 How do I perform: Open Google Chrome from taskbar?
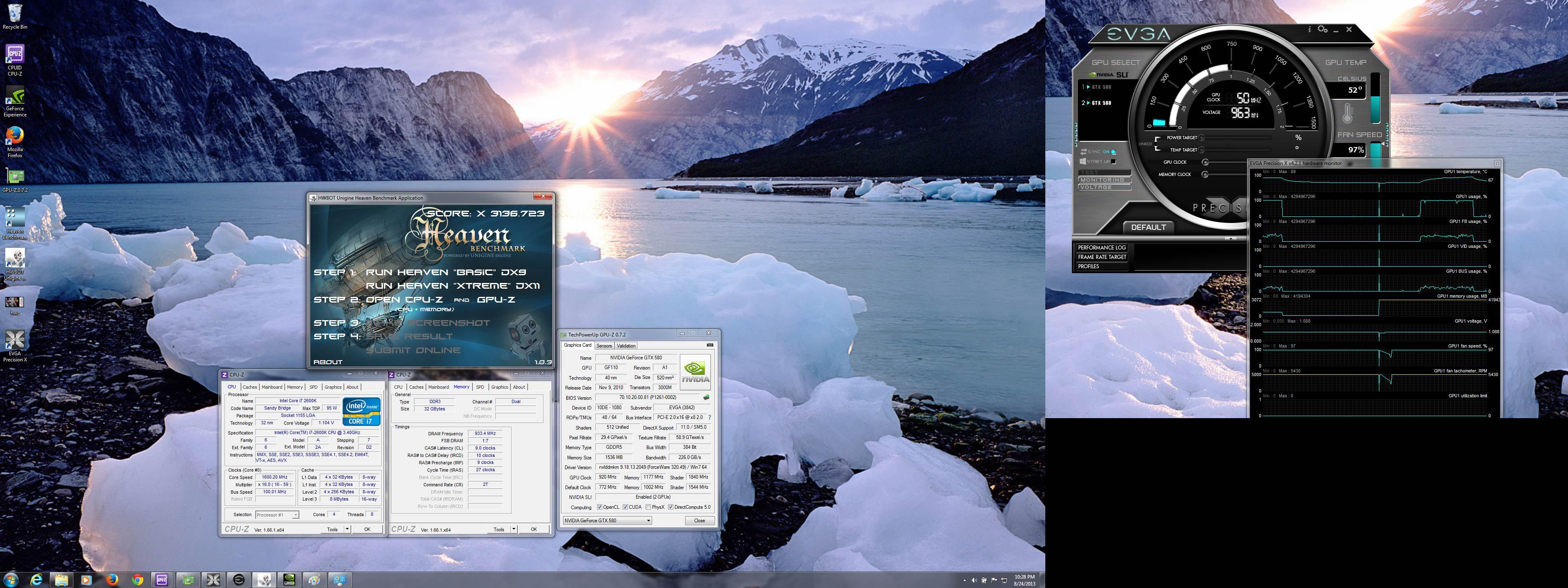coord(138,580)
